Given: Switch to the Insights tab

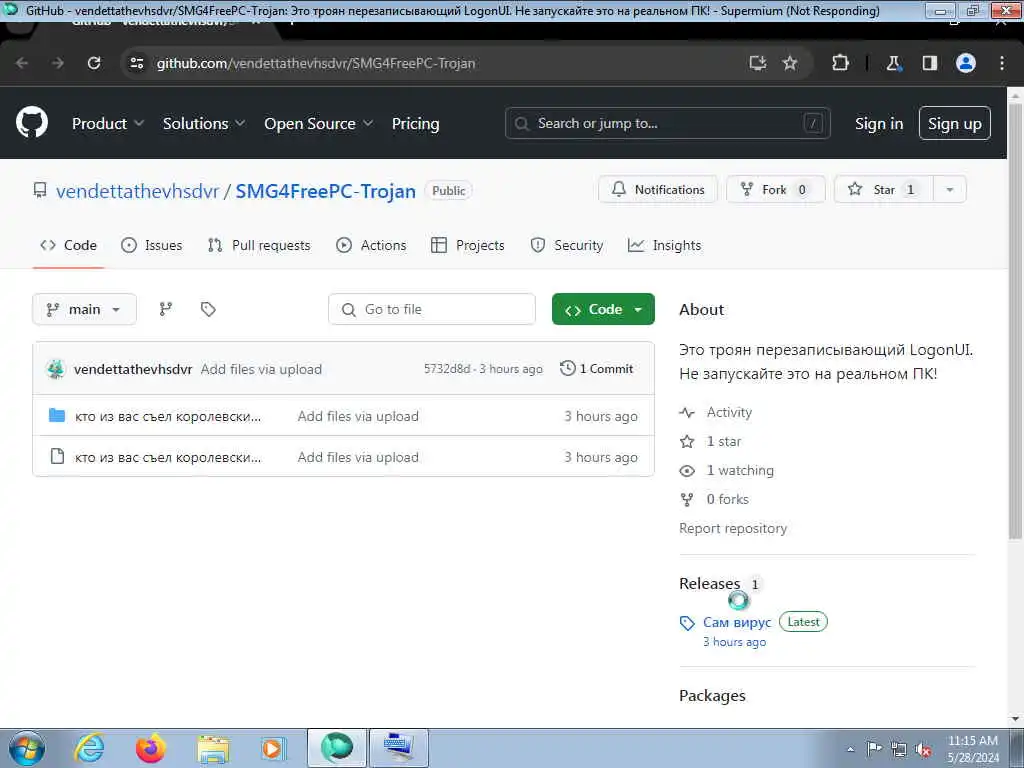Looking at the screenshot, I should point(665,246).
